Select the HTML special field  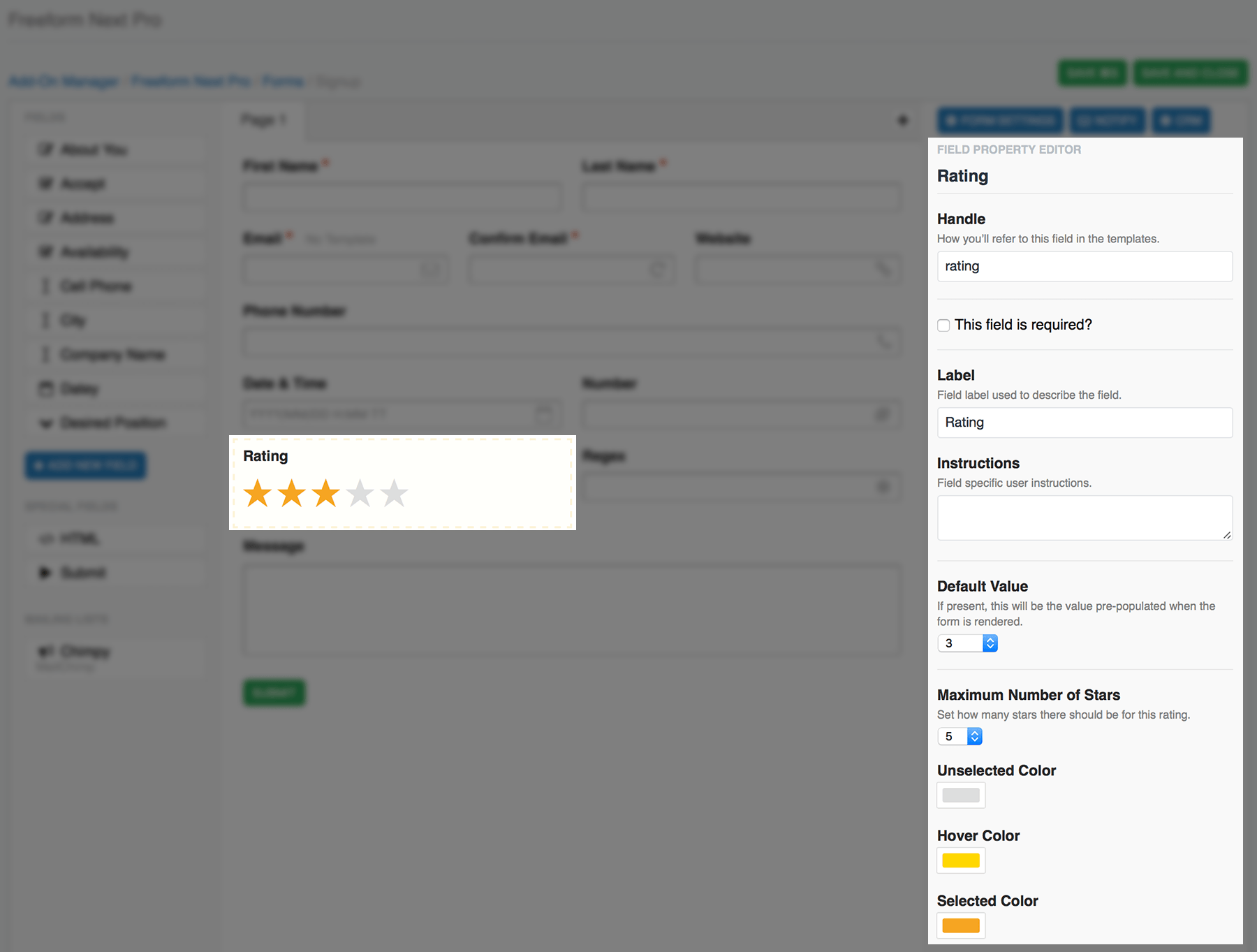coord(116,539)
